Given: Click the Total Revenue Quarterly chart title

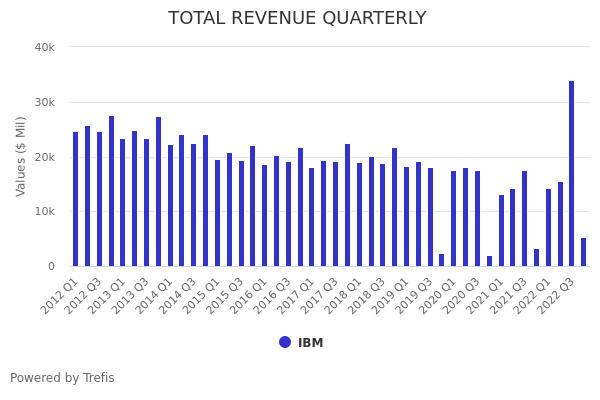Looking at the screenshot, I should click(297, 18).
